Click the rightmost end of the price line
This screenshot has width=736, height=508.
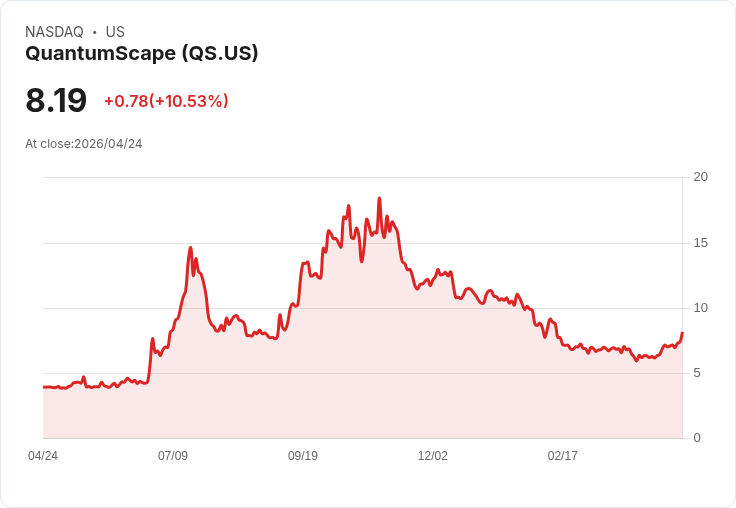pyautogui.click(x=682, y=332)
